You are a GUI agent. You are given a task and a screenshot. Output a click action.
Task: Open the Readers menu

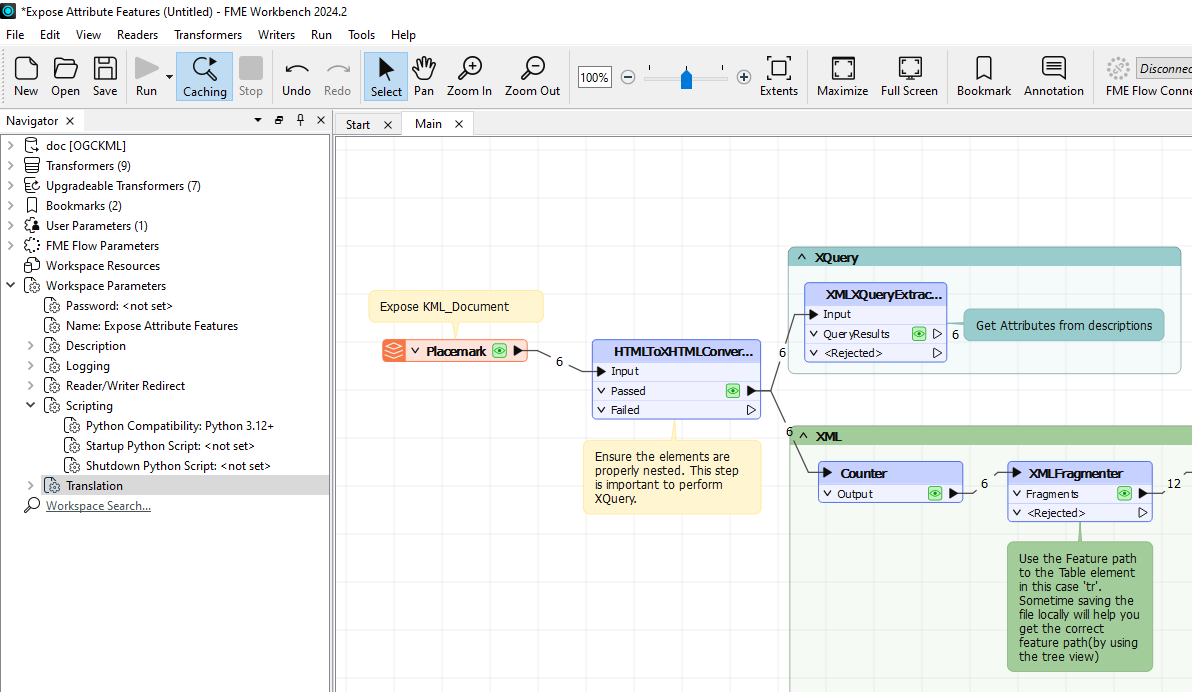(138, 35)
